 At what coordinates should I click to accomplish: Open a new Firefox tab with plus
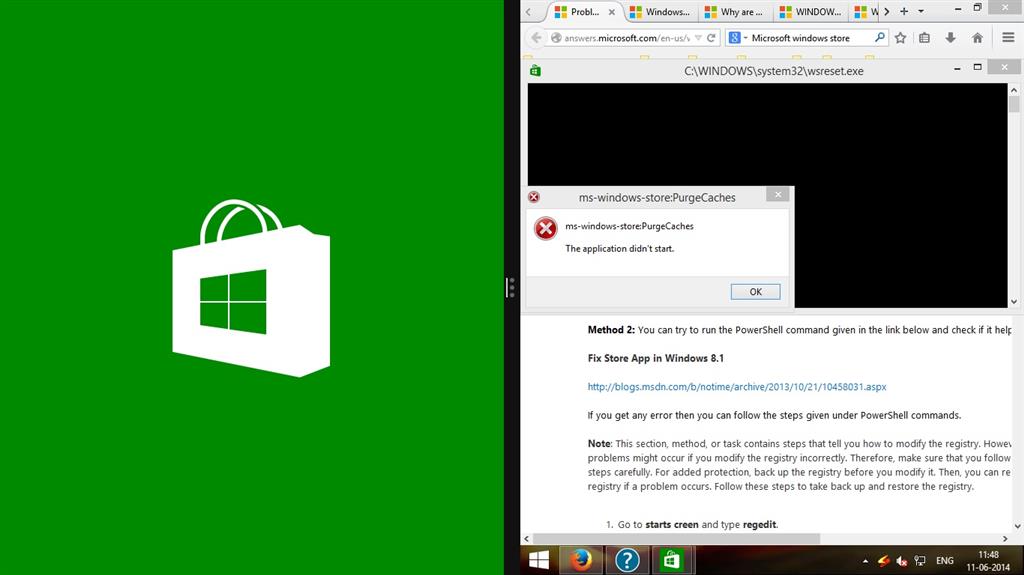pyautogui.click(x=904, y=11)
